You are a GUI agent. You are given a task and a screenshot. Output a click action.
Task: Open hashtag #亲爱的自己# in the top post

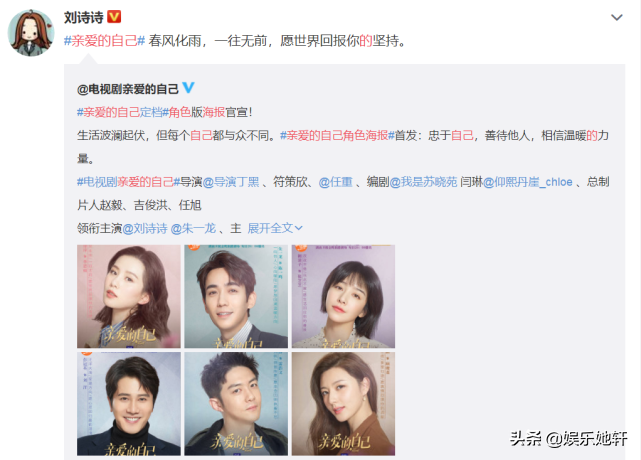click(104, 41)
